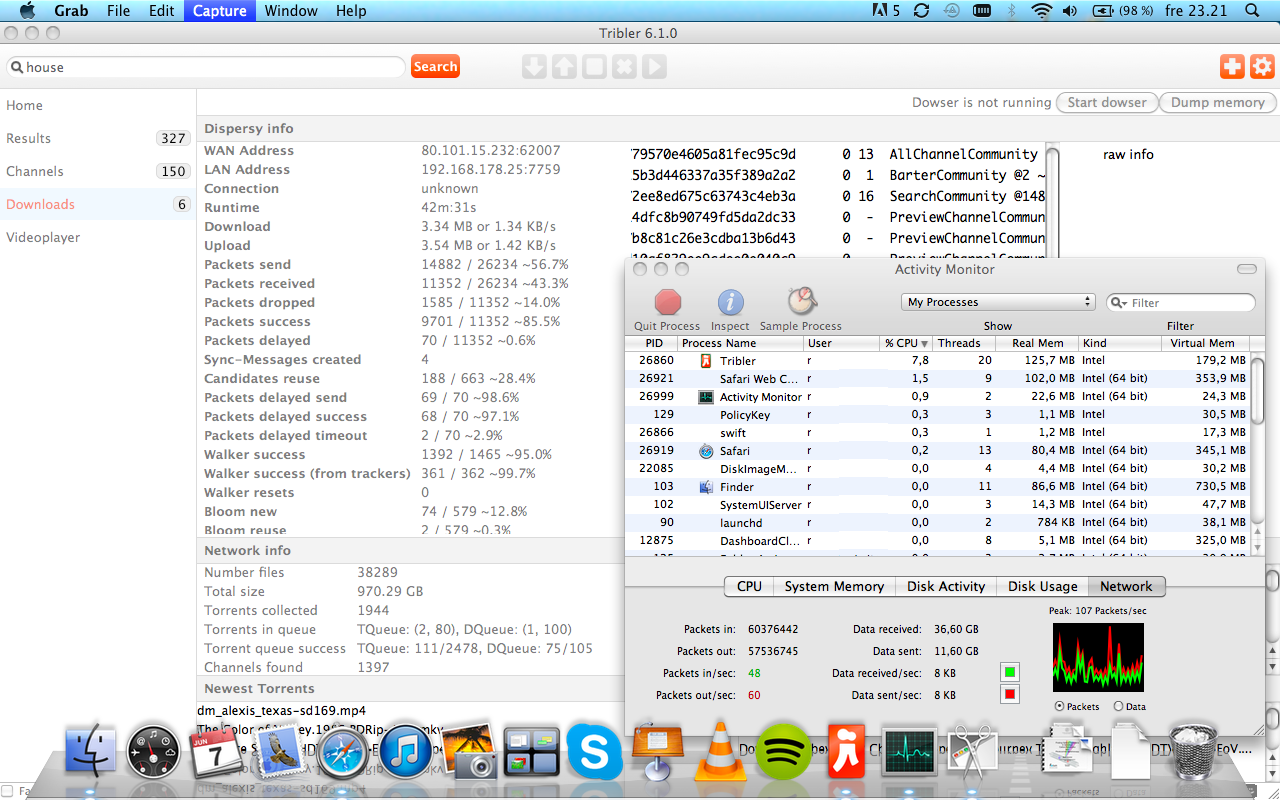This screenshot has height=800, width=1280.
Task: Select the 'raw info' entry
Action: point(1128,154)
